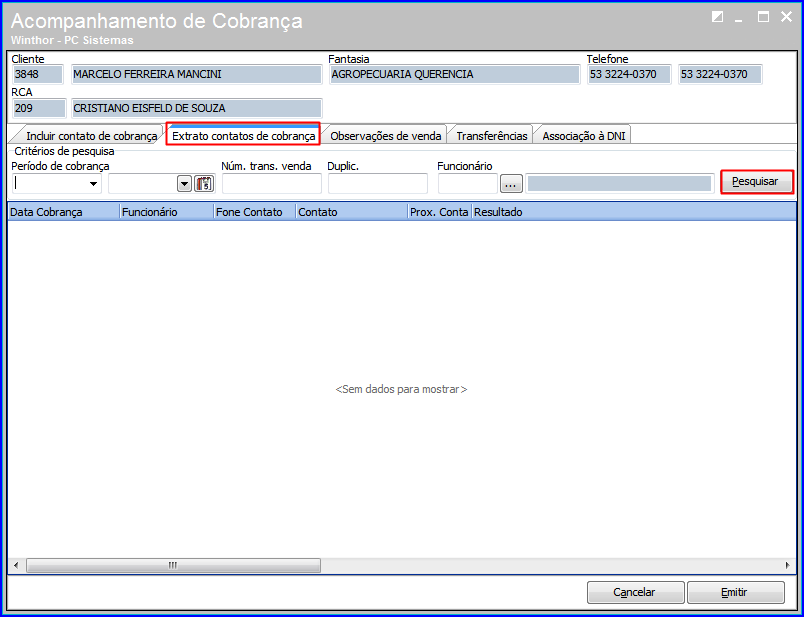The image size is (804, 617).
Task: Click the Prox. Conta column header
Action: (x=440, y=212)
